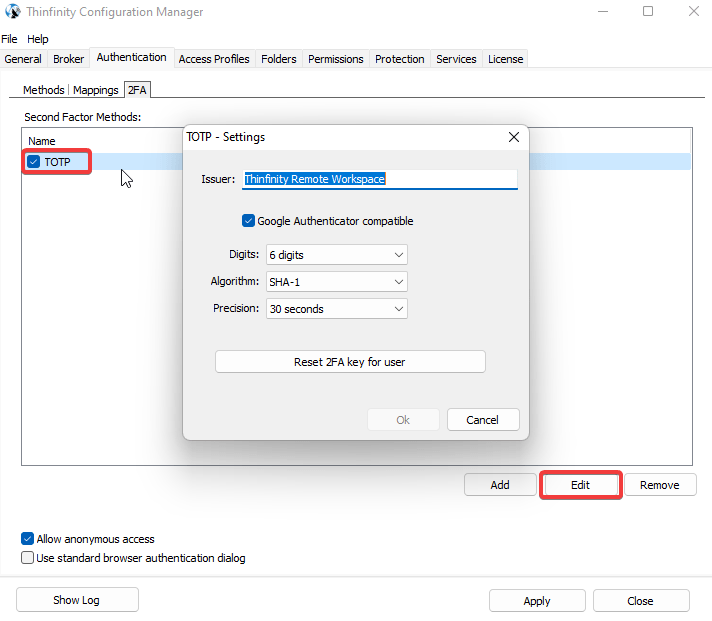The width and height of the screenshot is (712, 621).
Task: Select the Mappings sub-tab
Action: point(96,90)
